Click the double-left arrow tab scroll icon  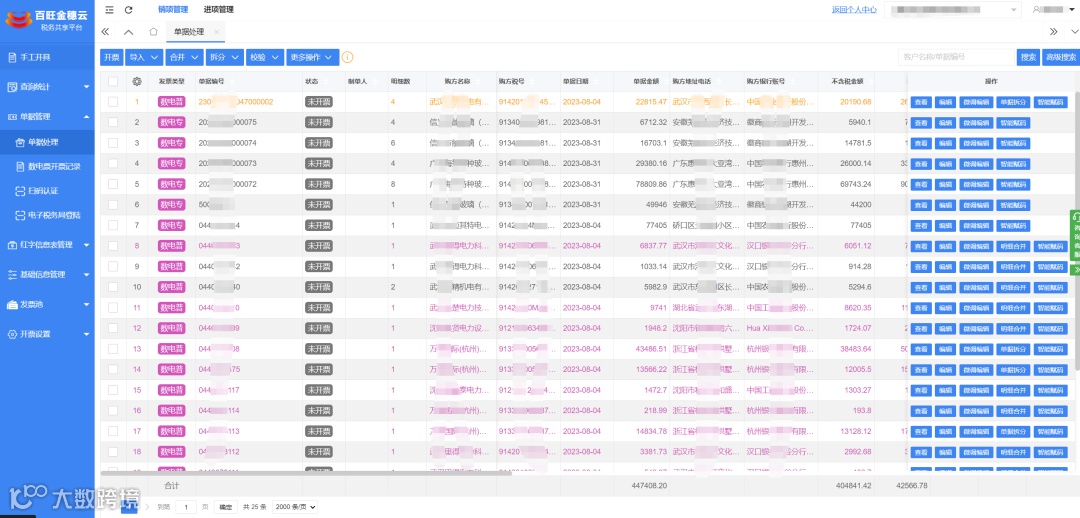(x=105, y=32)
